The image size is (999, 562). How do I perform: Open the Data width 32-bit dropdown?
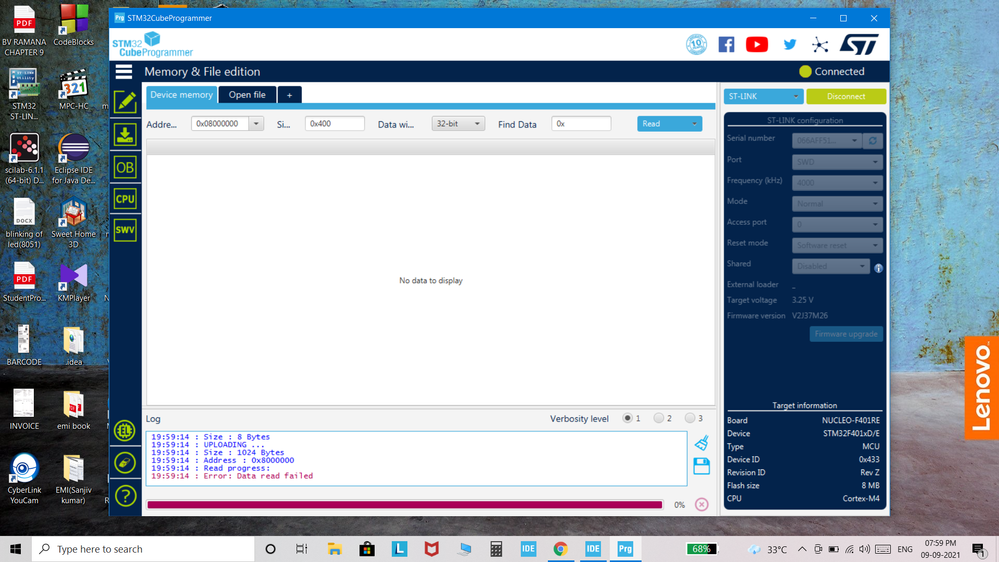[x=458, y=124]
